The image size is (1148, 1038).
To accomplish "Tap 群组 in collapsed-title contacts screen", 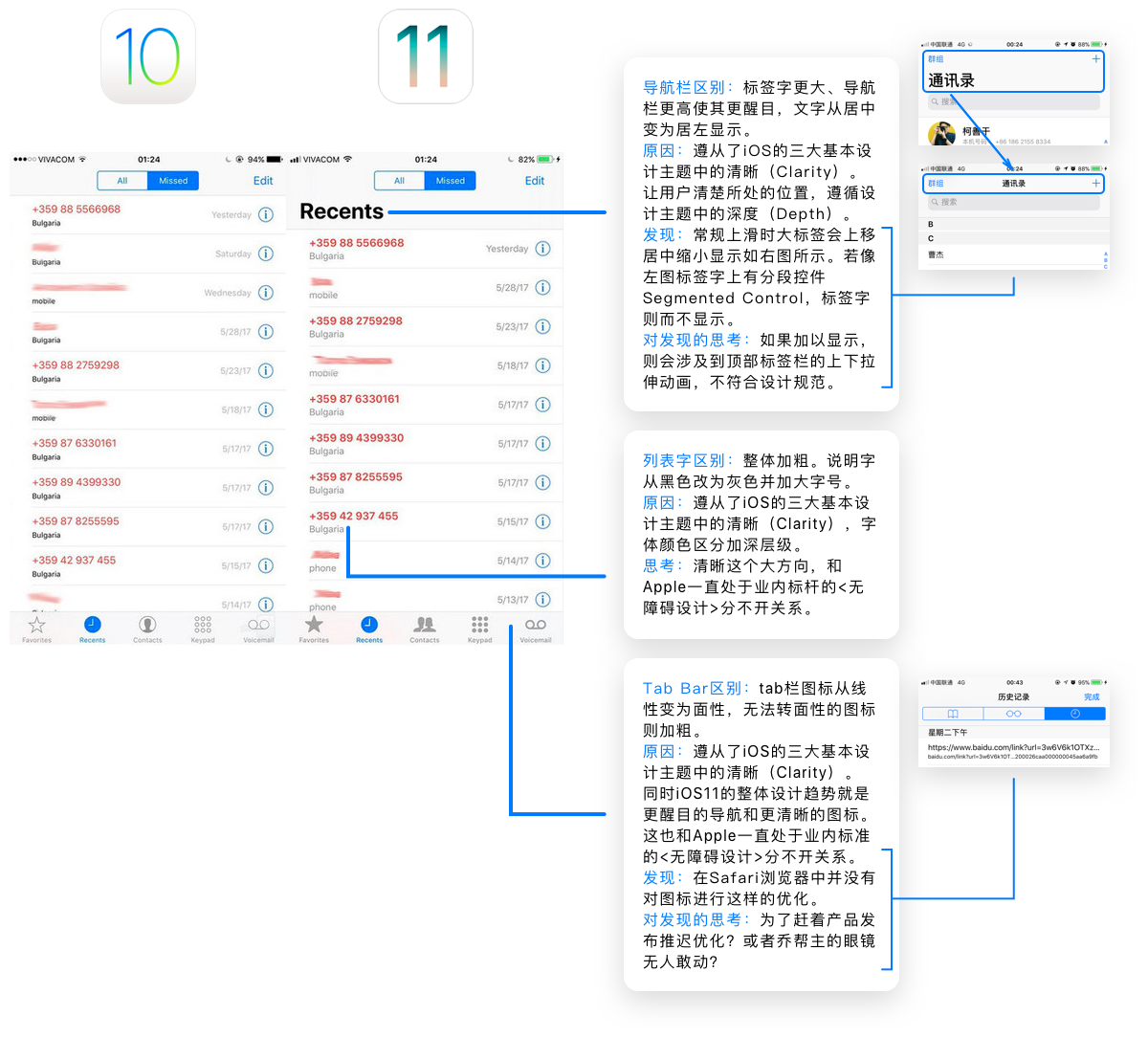I will (936, 183).
